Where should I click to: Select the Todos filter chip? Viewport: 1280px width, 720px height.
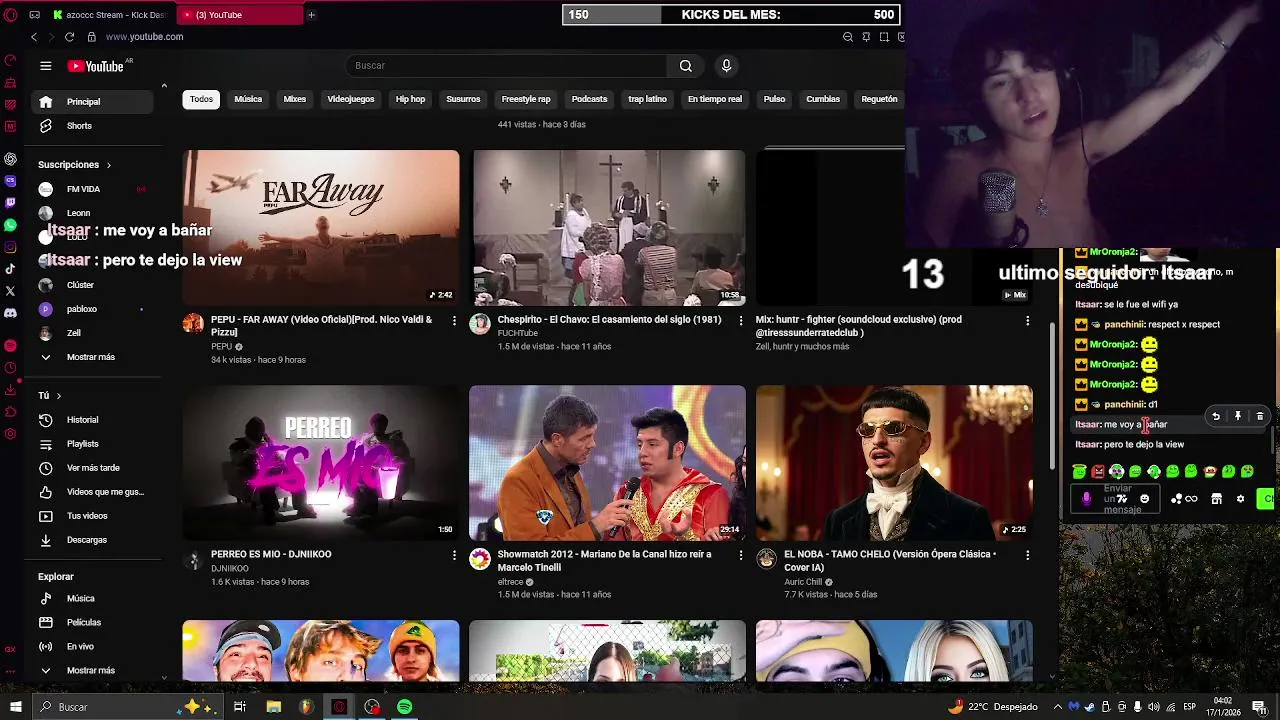[202, 99]
